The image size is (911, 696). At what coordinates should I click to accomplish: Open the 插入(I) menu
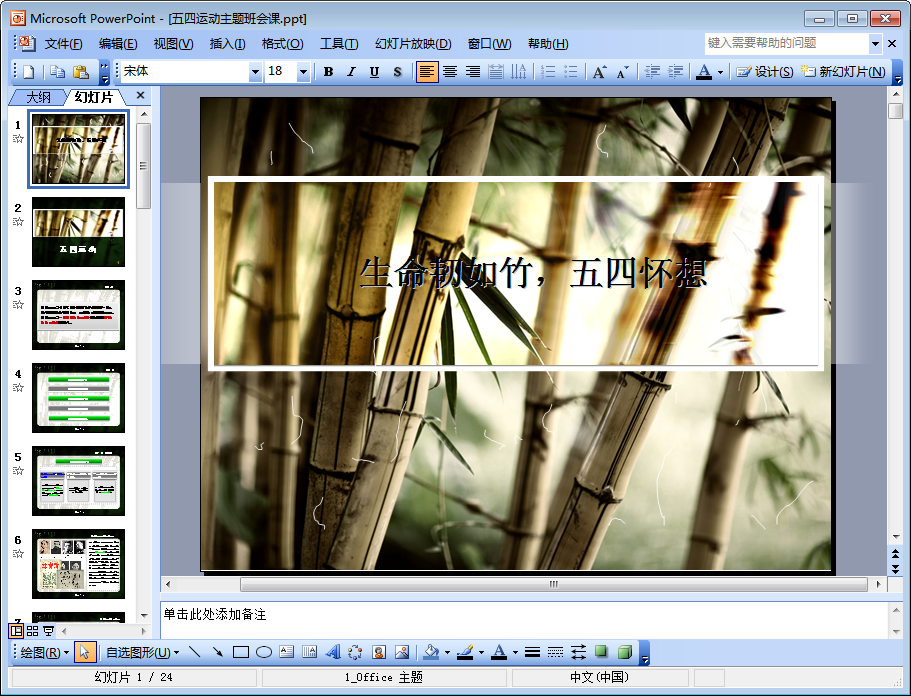pos(227,44)
